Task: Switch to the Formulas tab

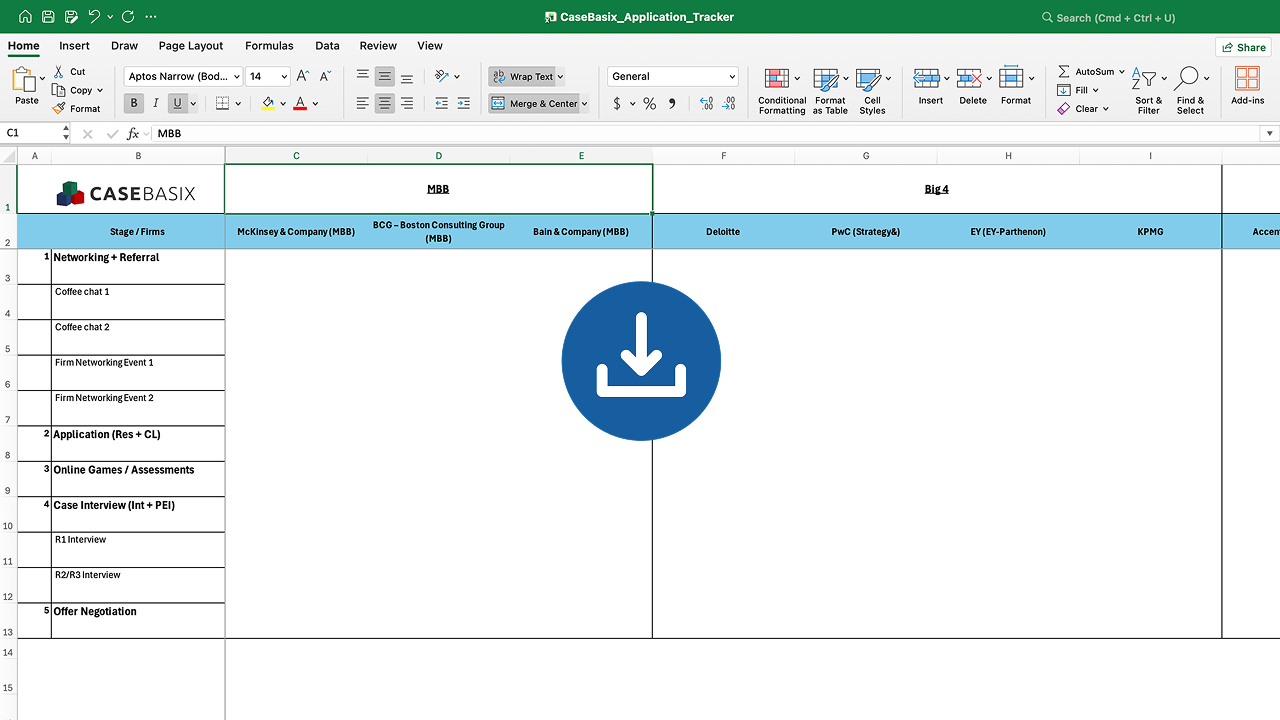Action: pyautogui.click(x=269, y=46)
